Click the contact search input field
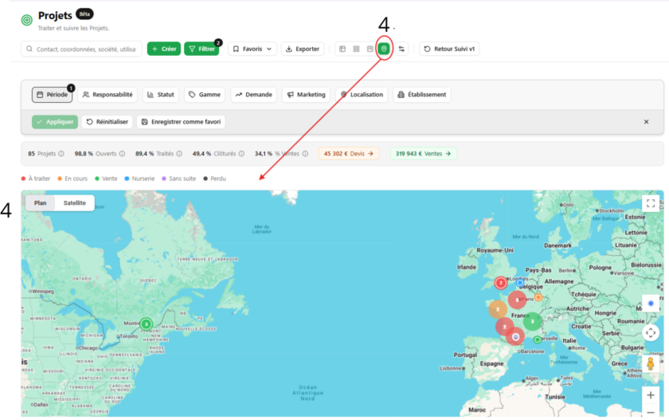Viewport: 669px width, 420px height. pyautogui.click(x=81, y=49)
